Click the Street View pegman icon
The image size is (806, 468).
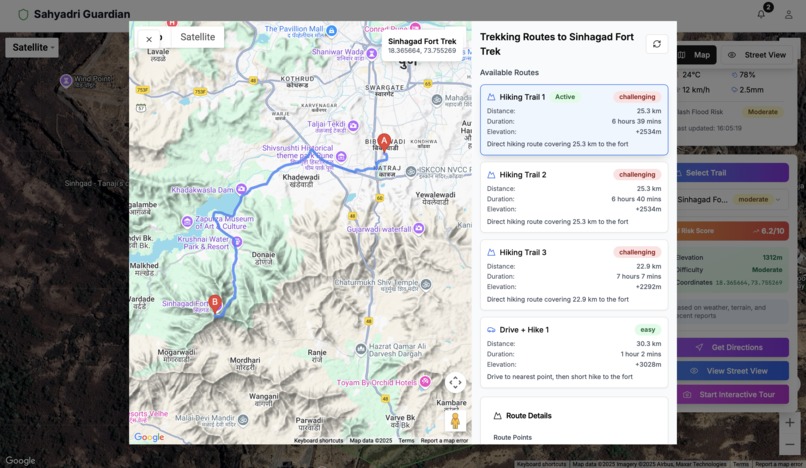click(x=455, y=421)
